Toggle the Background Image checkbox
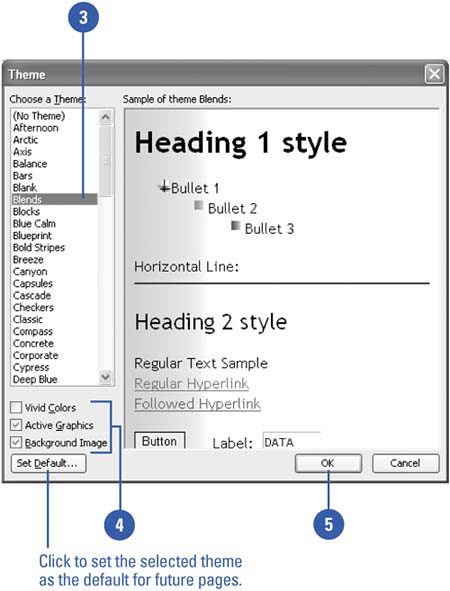 pyautogui.click(x=16, y=442)
